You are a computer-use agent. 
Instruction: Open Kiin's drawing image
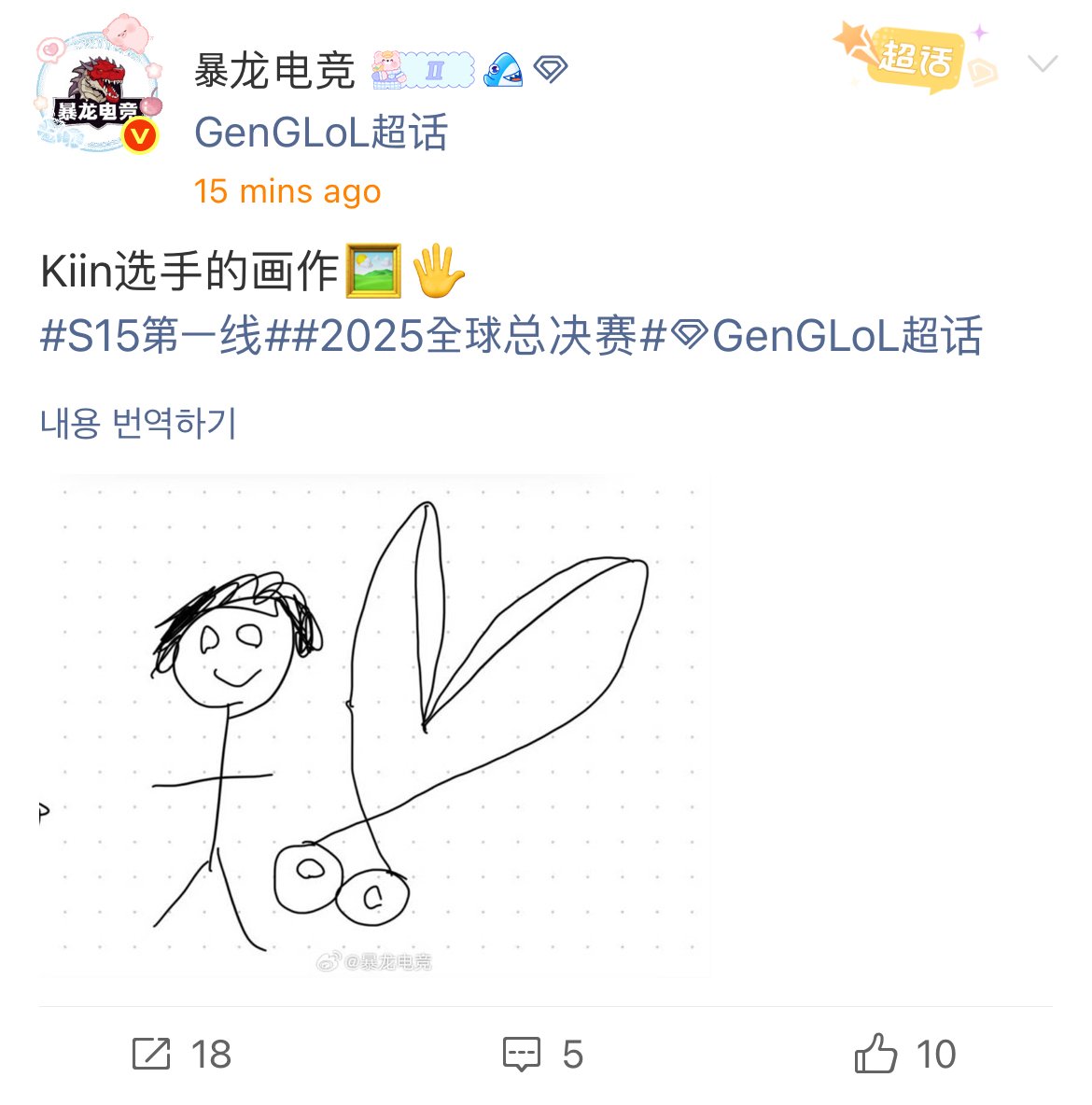[375, 726]
